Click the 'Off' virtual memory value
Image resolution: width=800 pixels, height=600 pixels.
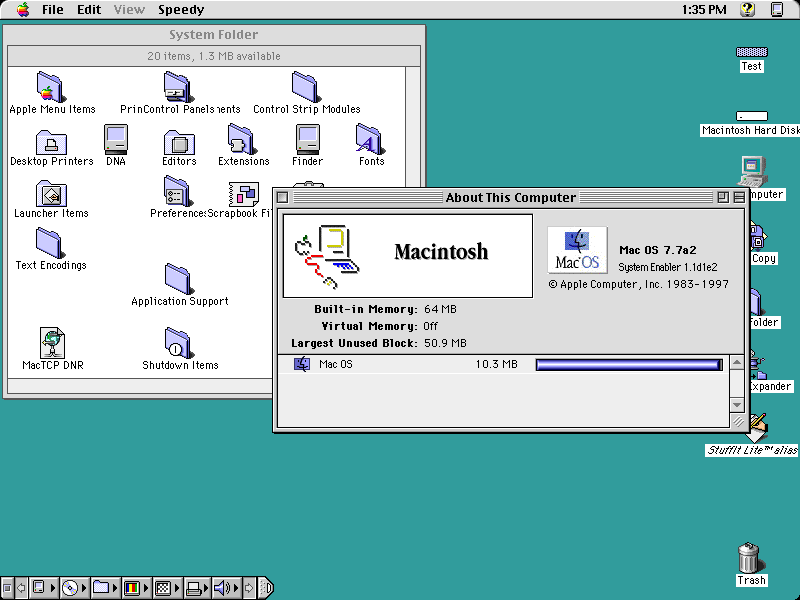pyautogui.click(x=430, y=326)
